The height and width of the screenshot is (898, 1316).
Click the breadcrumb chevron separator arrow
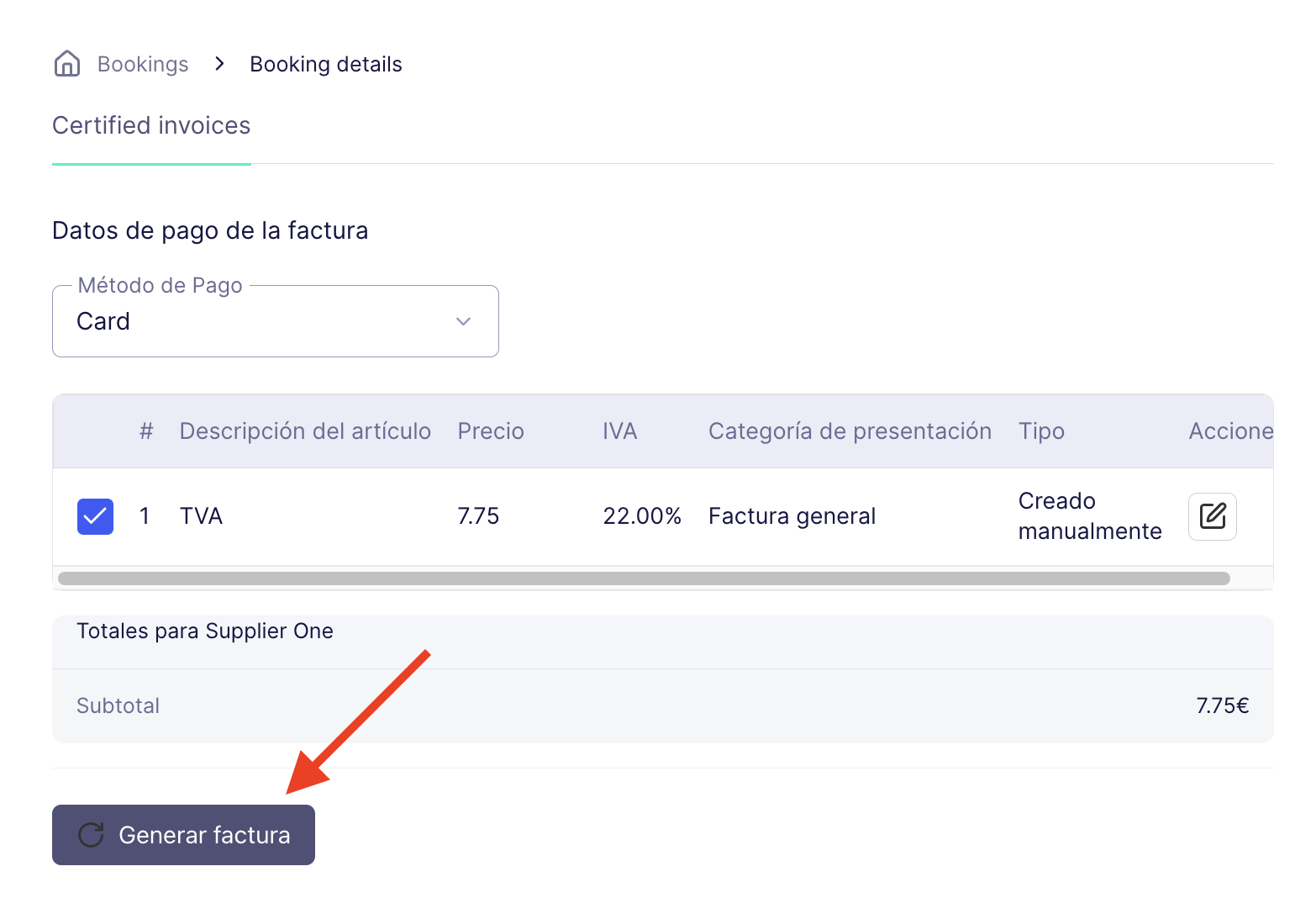pyautogui.click(x=219, y=64)
